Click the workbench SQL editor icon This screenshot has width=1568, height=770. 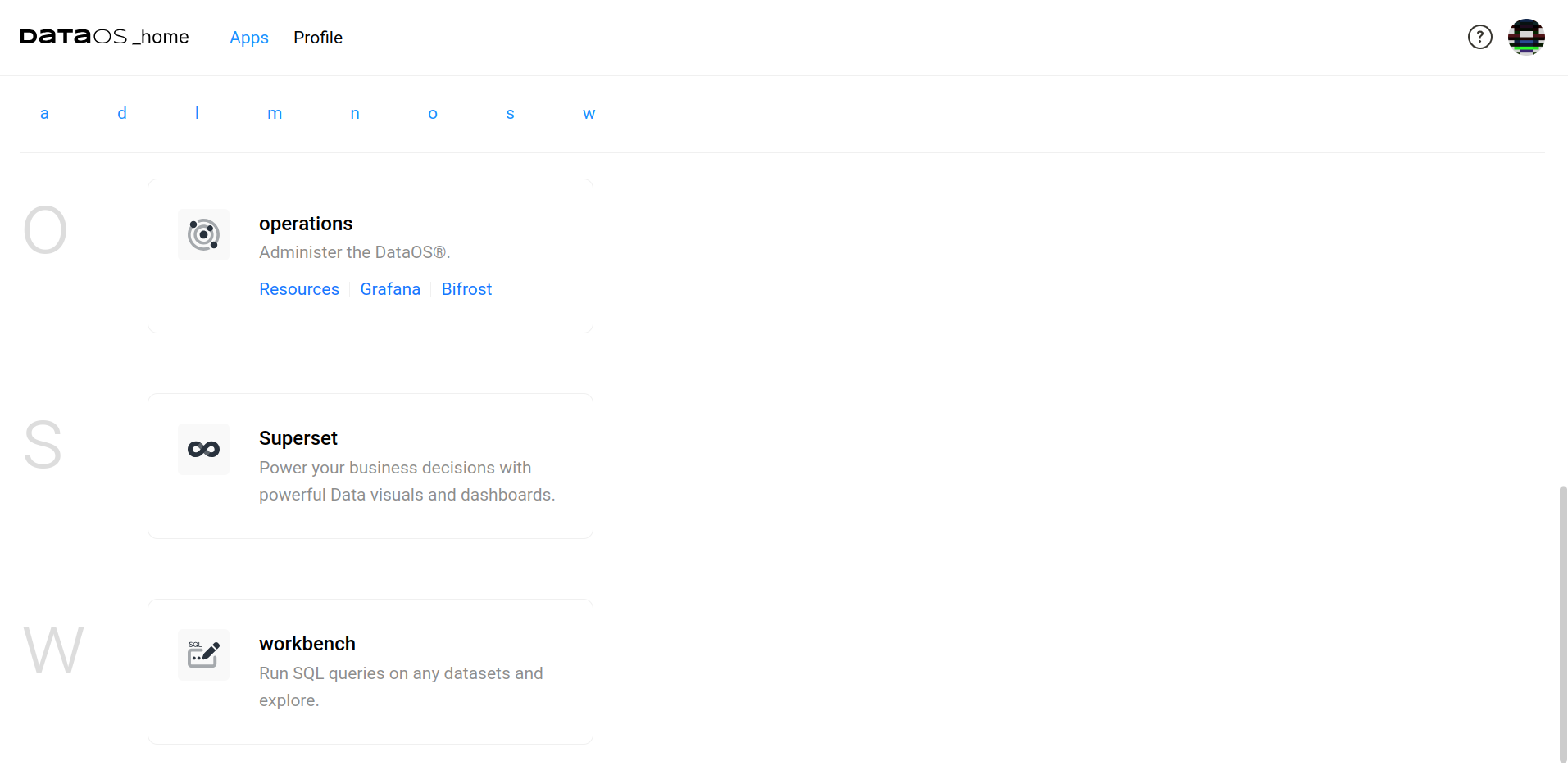[x=203, y=655]
